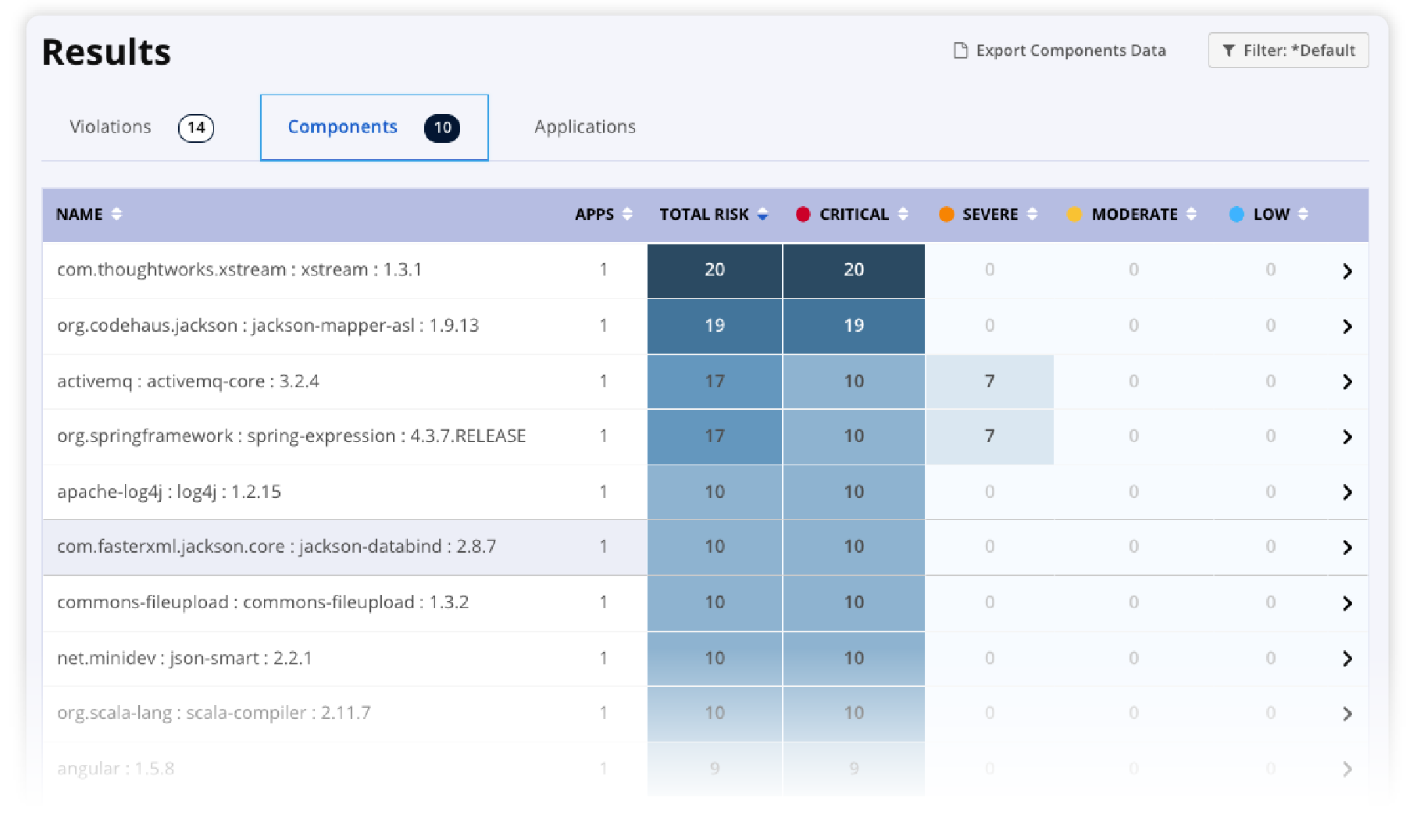Click the dark Total Risk heatmap cell for xstream
The image size is (1406, 840).
713,271
